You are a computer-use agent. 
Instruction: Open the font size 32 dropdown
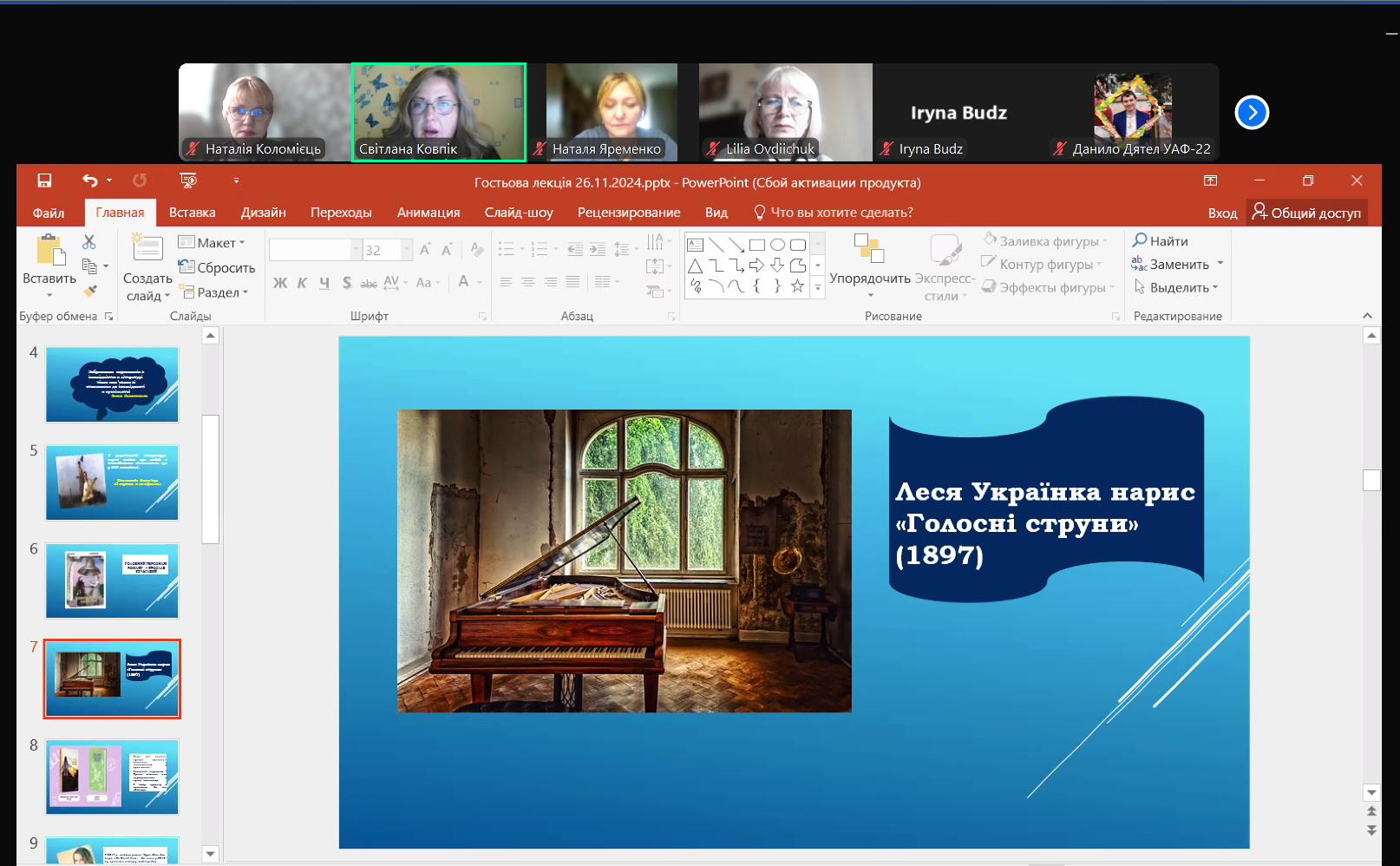click(407, 250)
